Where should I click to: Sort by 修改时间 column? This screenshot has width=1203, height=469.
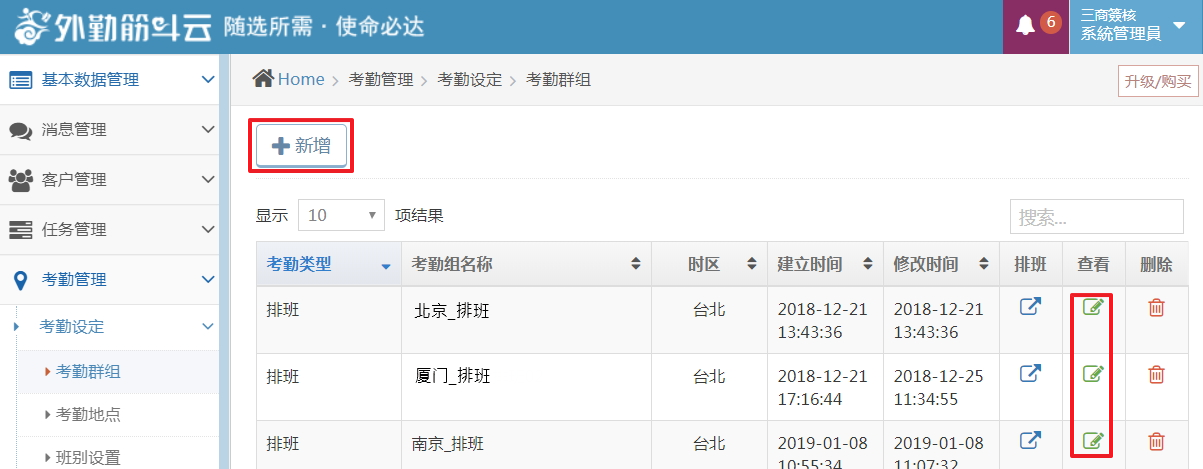(941, 264)
